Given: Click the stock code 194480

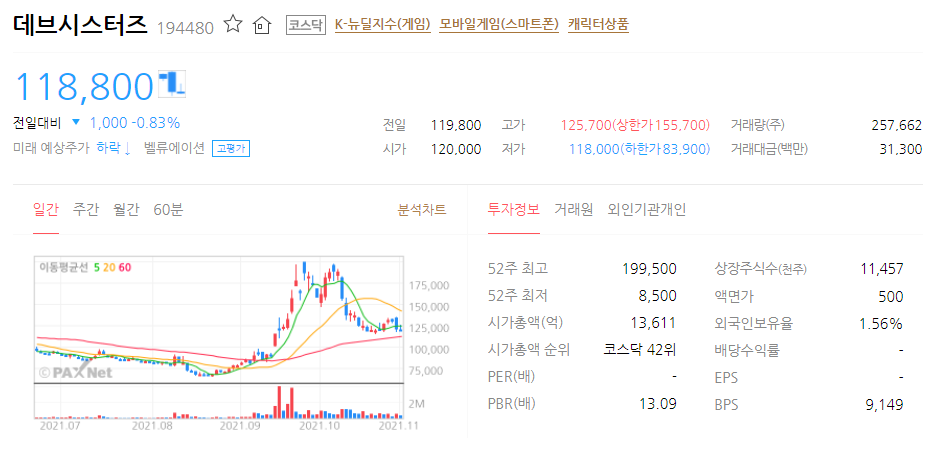Looking at the screenshot, I should tap(185, 28).
